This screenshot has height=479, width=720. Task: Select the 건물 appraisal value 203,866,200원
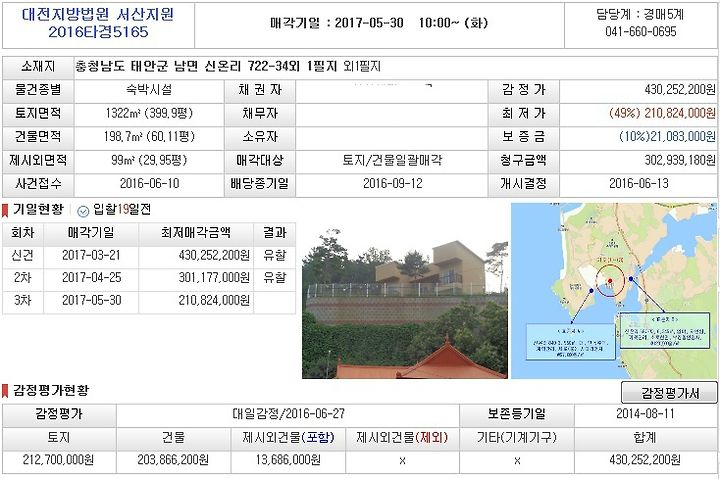[x=173, y=460]
